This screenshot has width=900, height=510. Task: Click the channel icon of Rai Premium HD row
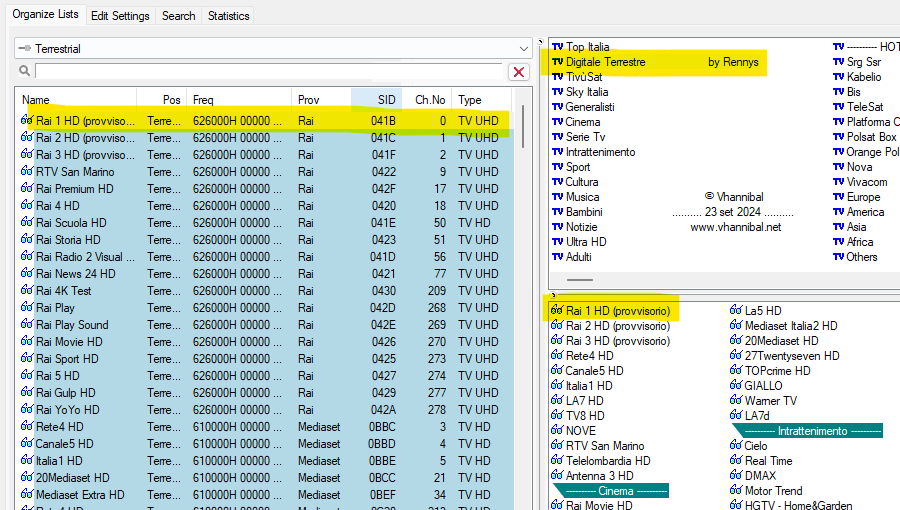(27, 188)
